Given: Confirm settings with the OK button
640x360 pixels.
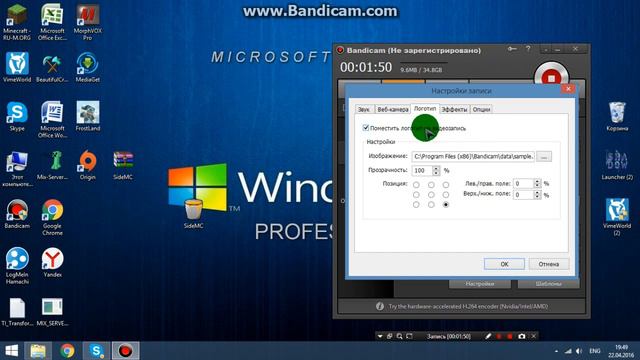Looking at the screenshot, I should [x=504, y=264].
